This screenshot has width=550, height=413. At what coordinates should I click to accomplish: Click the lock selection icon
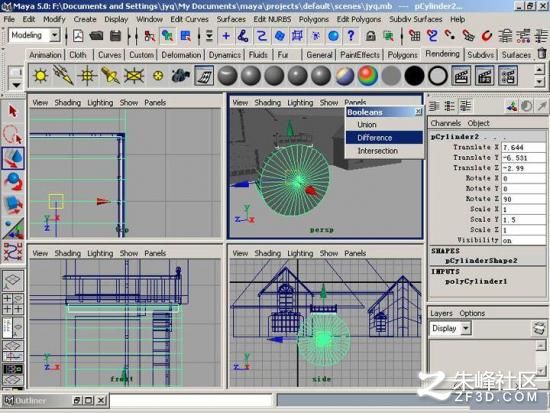click(x=370, y=35)
